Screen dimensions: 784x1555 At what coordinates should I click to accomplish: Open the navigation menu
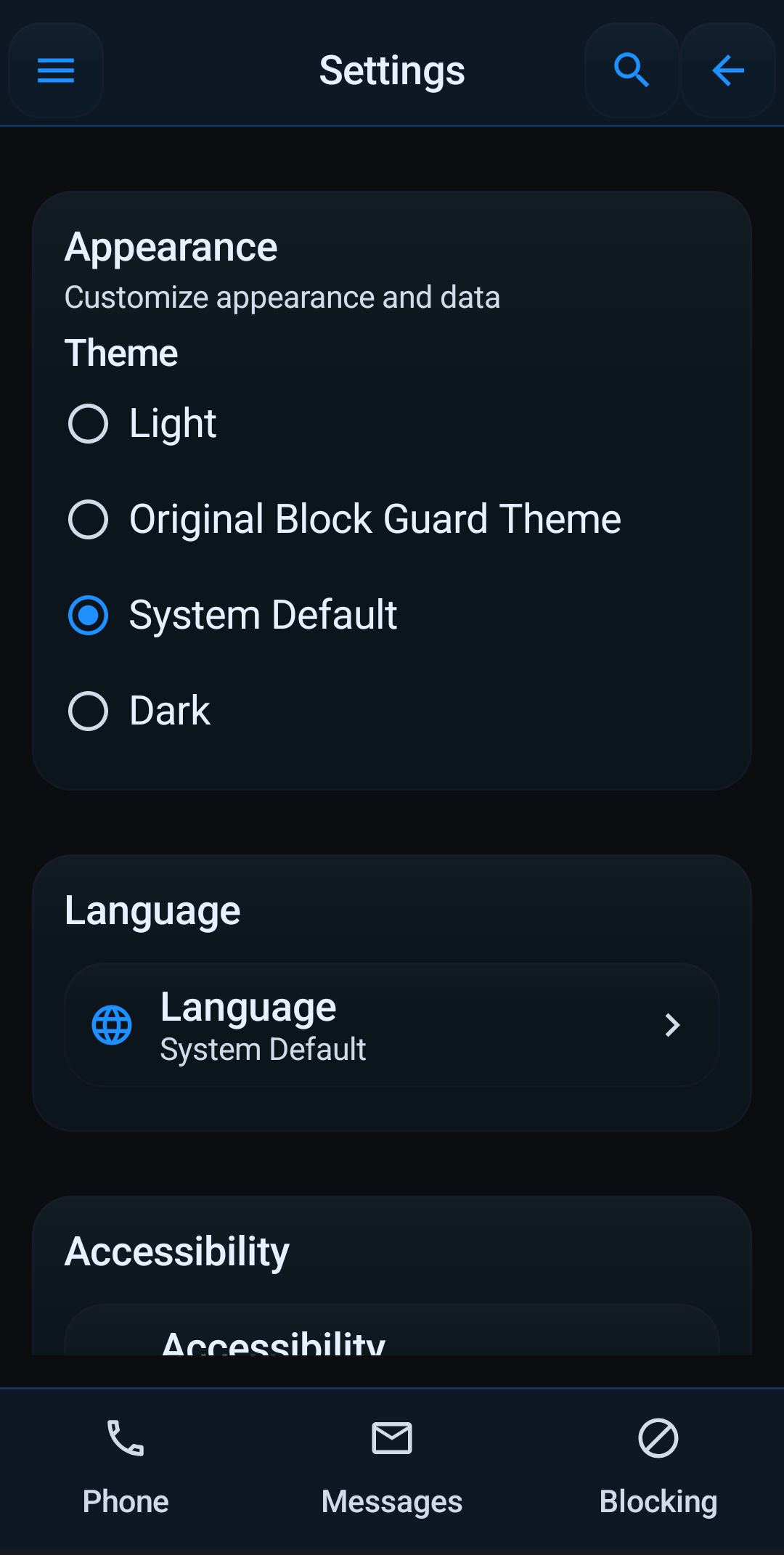pos(55,70)
